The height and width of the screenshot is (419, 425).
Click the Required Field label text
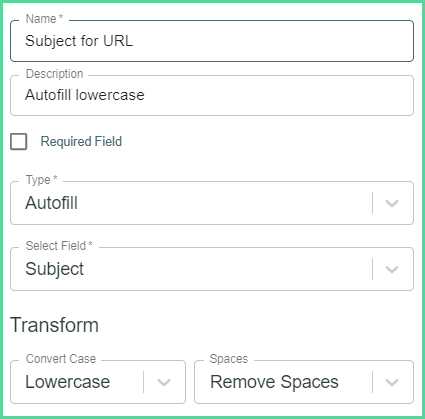pyautogui.click(x=81, y=141)
